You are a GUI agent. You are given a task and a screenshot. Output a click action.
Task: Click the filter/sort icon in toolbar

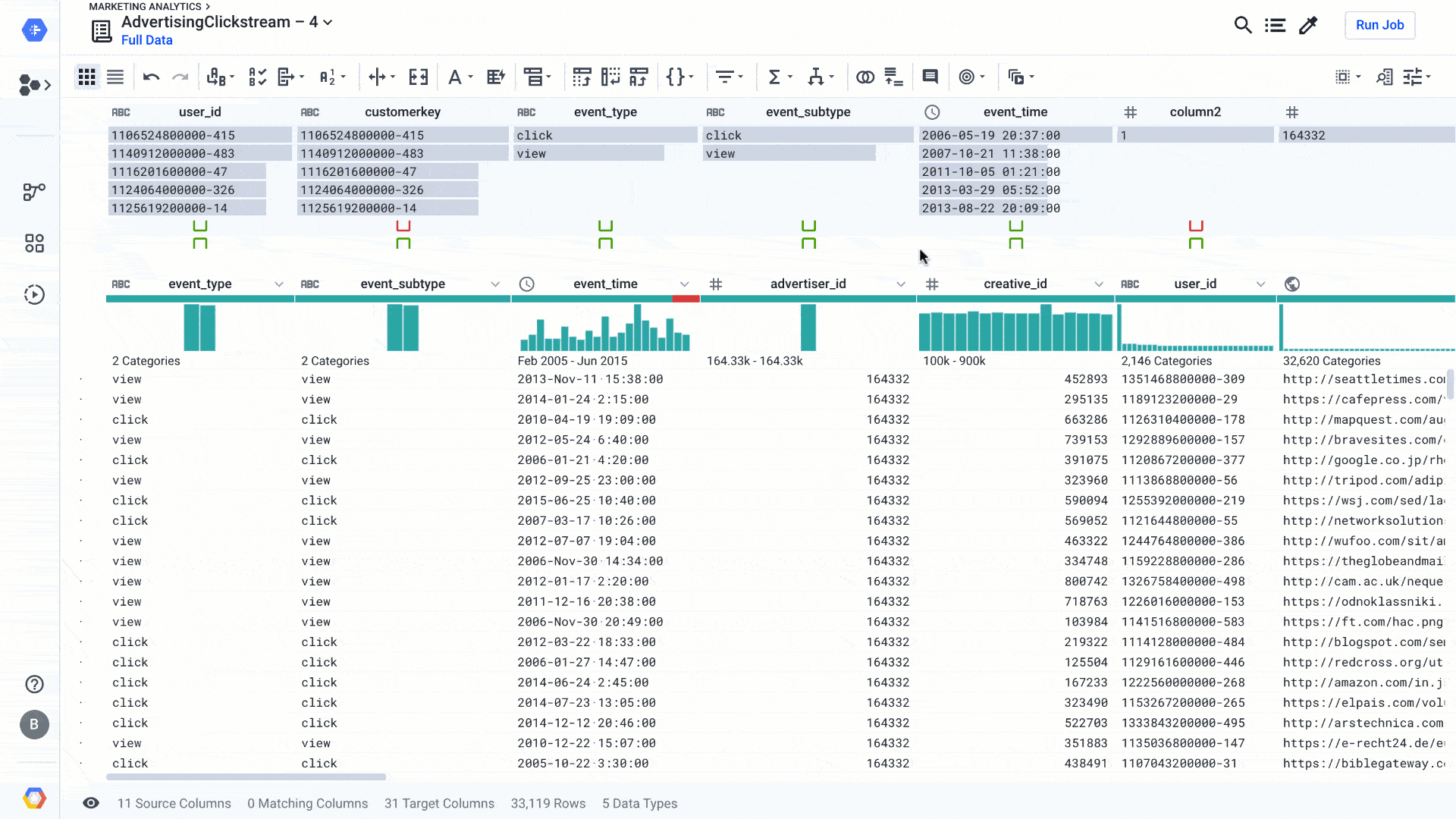[x=726, y=77]
